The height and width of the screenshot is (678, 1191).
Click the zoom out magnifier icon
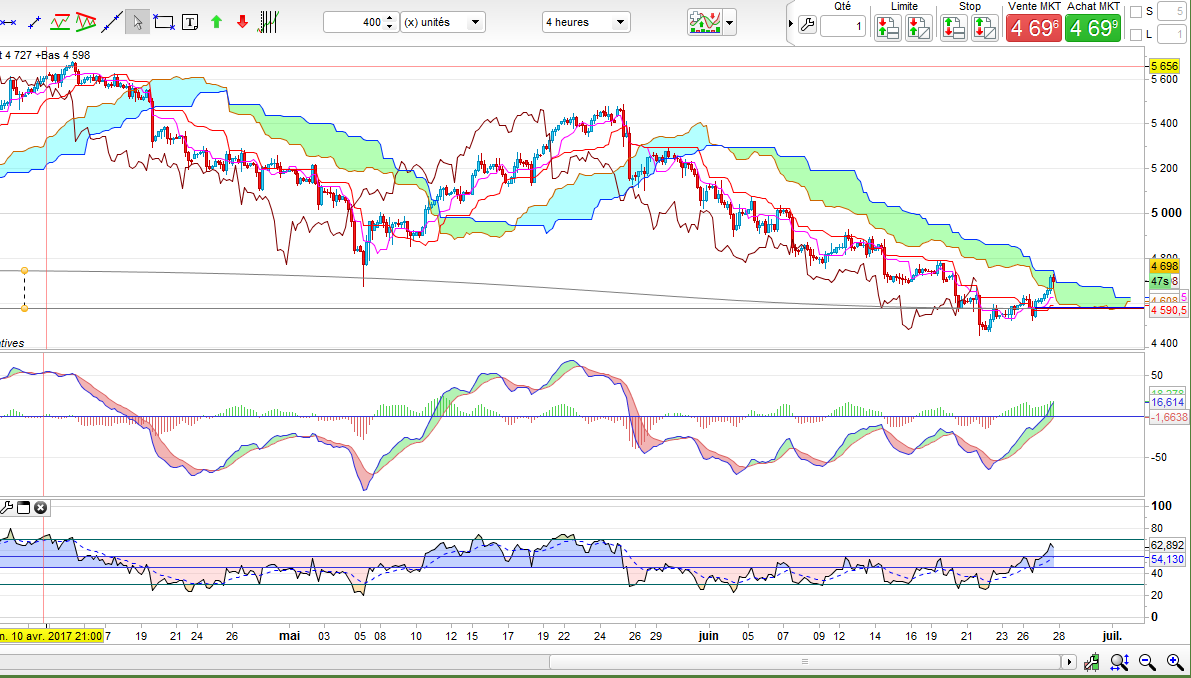(1147, 661)
